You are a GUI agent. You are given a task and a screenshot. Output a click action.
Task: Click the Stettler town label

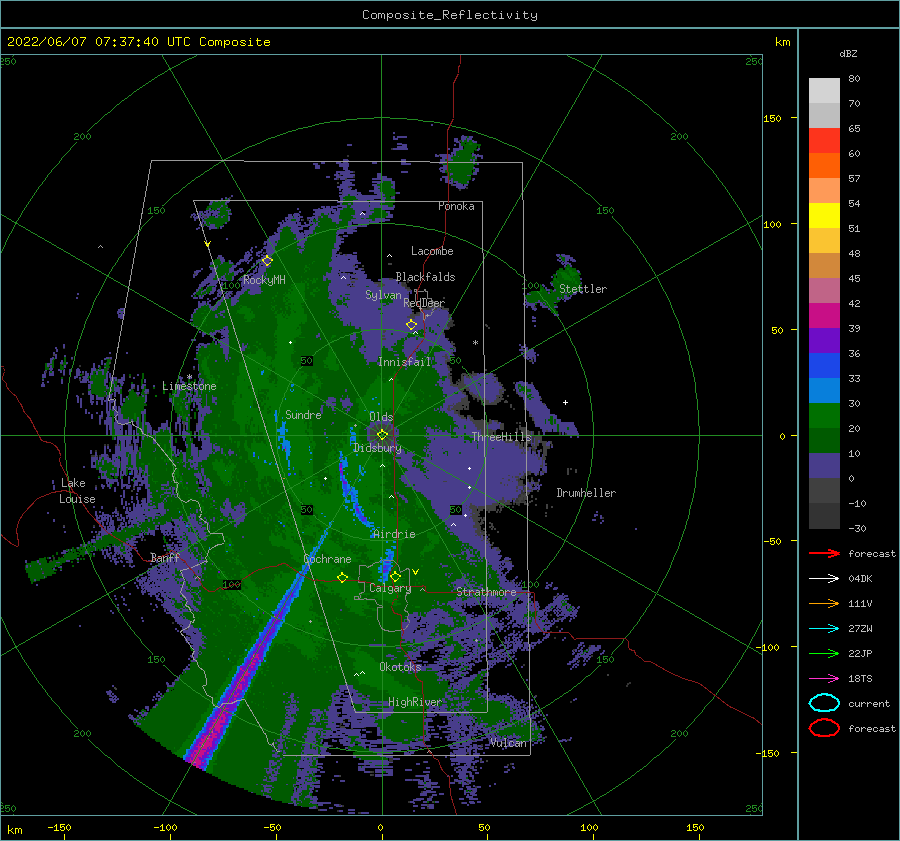tap(583, 289)
